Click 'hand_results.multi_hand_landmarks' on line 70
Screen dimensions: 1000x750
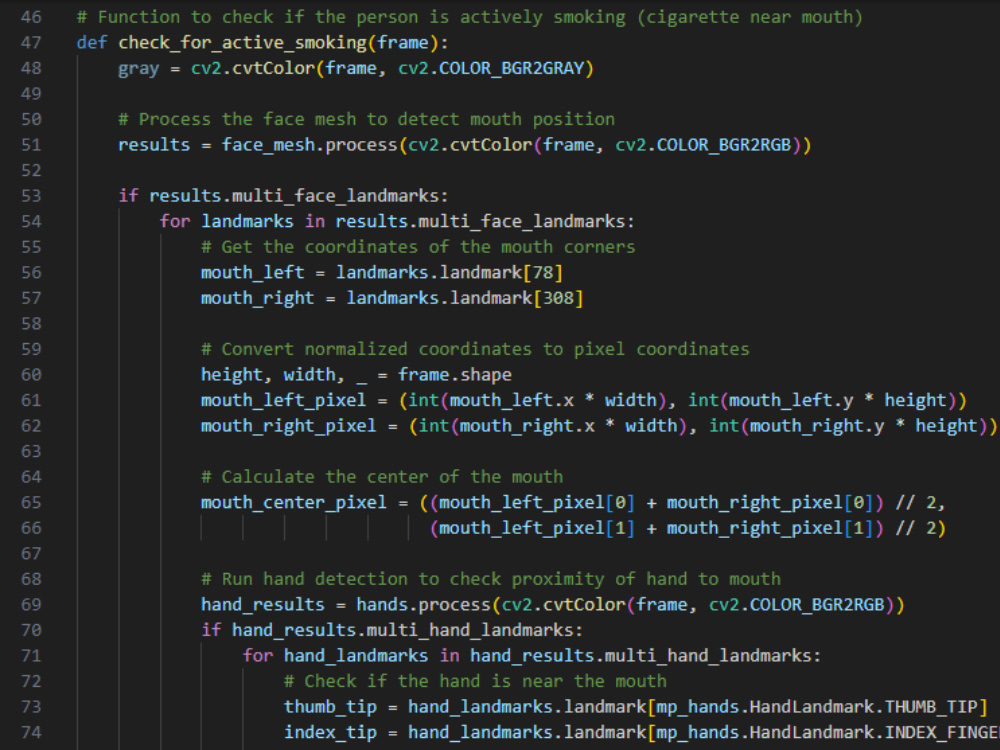[x=403, y=630]
